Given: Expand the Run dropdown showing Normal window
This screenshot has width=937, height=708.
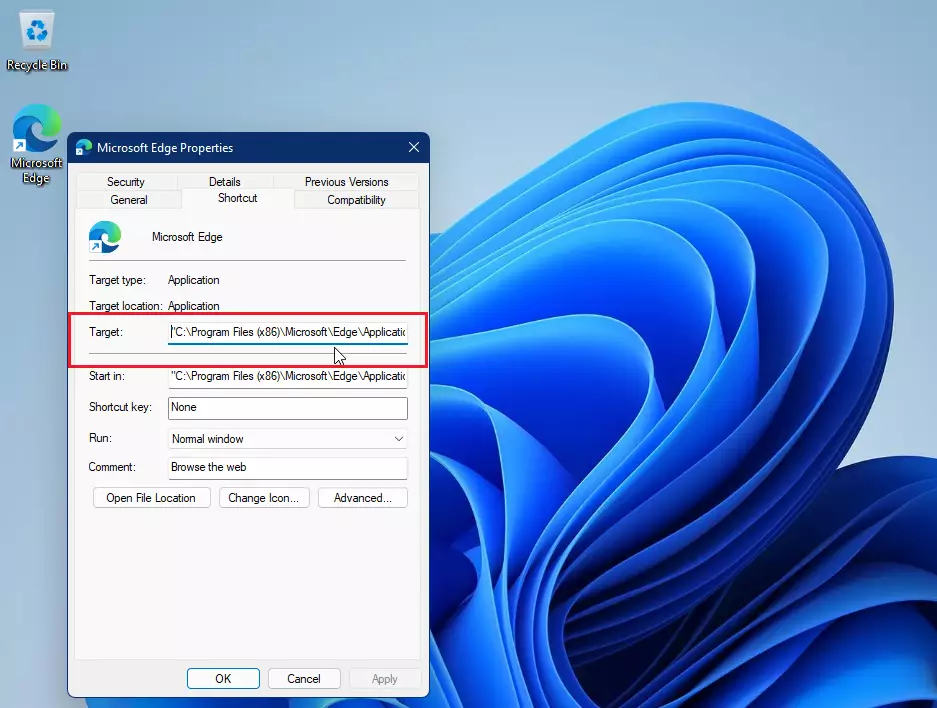Looking at the screenshot, I should point(287,439).
